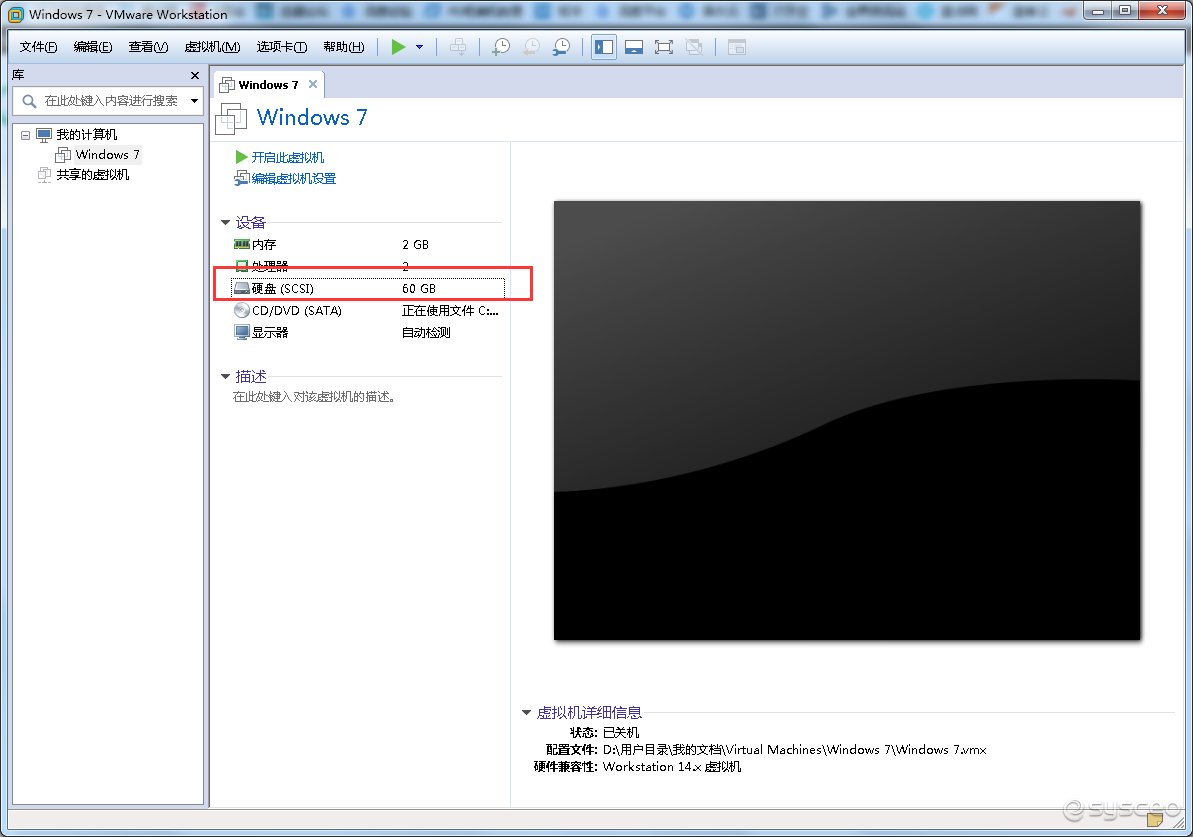Image resolution: width=1193 pixels, height=837 pixels.
Task: Select 我的计算机 in the library tree
Action: (x=87, y=135)
